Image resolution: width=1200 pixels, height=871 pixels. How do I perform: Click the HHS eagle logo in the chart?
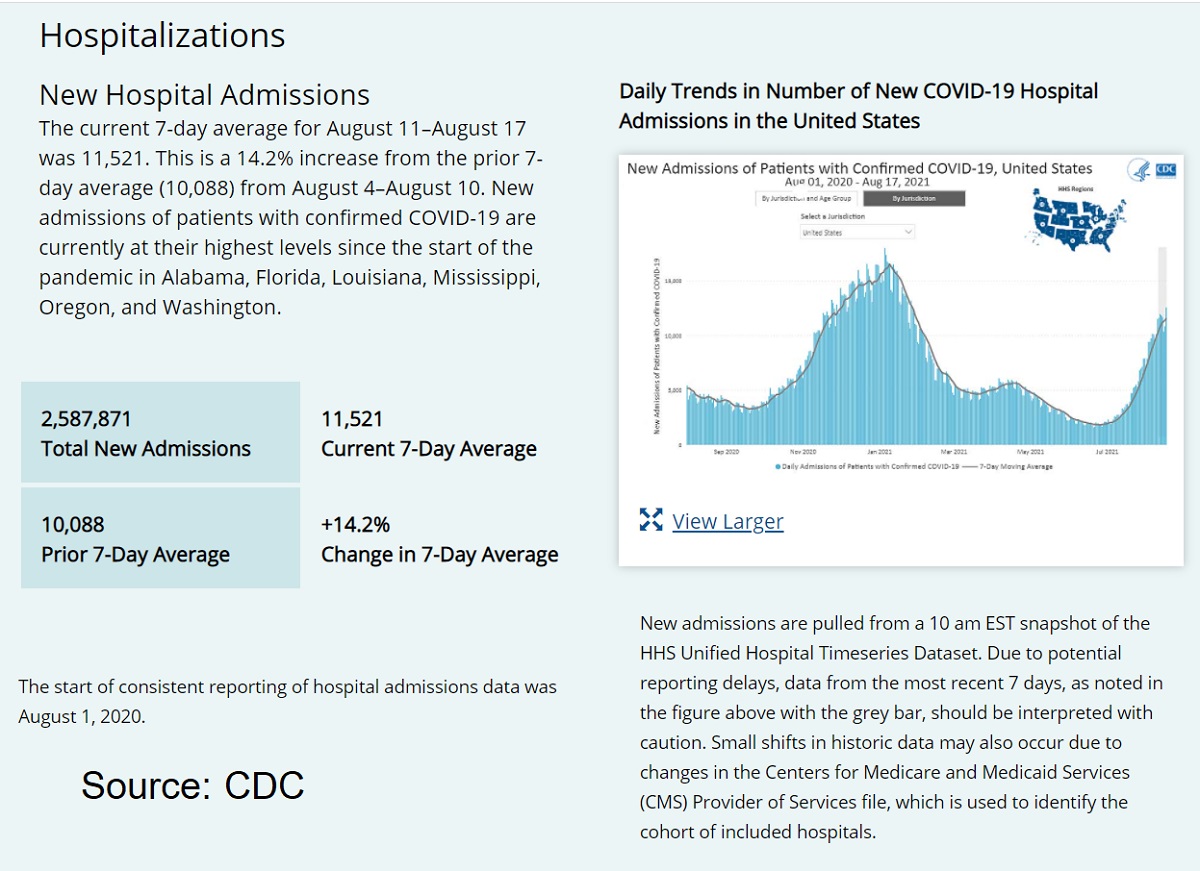tap(1140, 171)
